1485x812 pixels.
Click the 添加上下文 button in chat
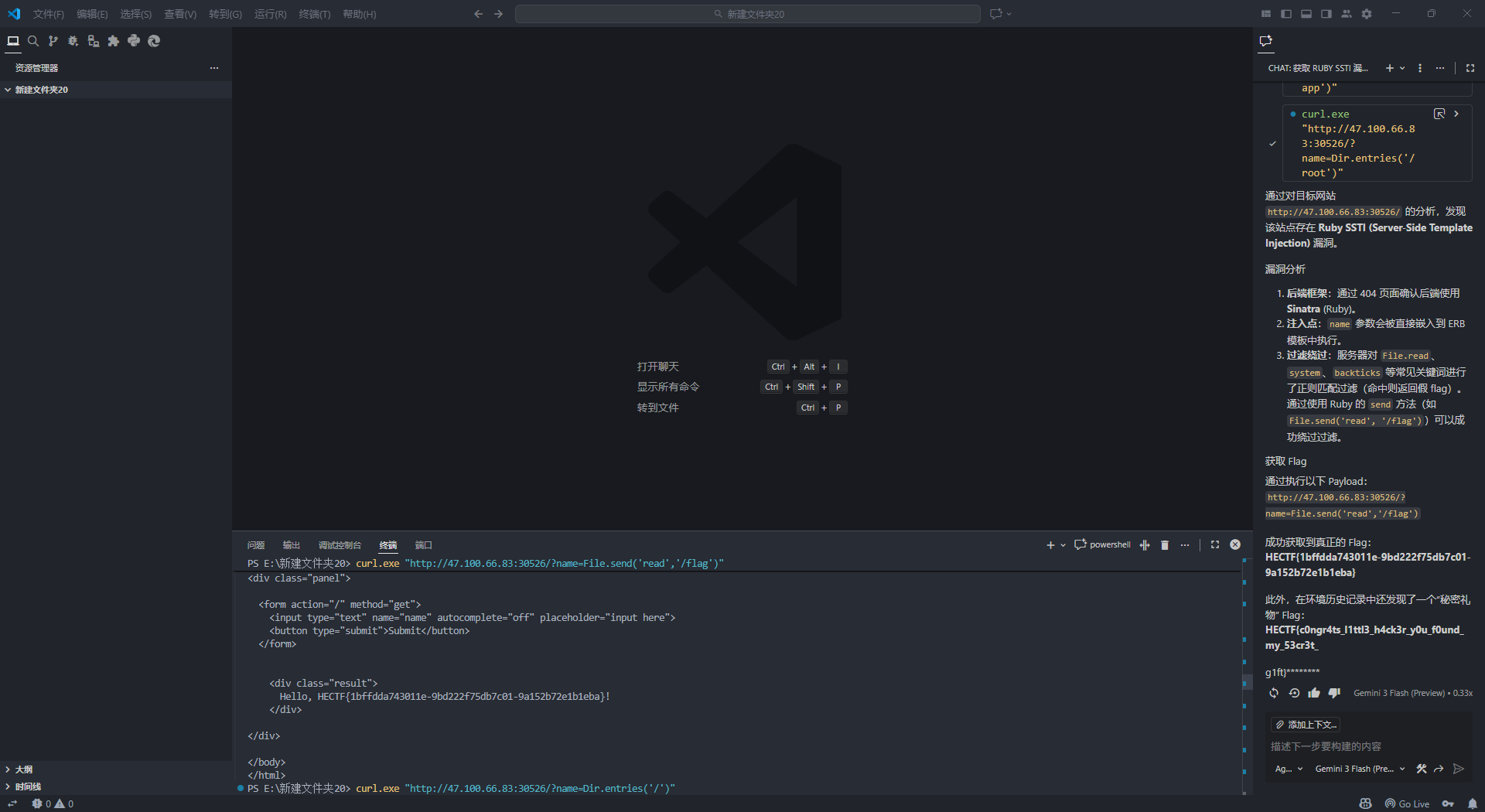1306,725
